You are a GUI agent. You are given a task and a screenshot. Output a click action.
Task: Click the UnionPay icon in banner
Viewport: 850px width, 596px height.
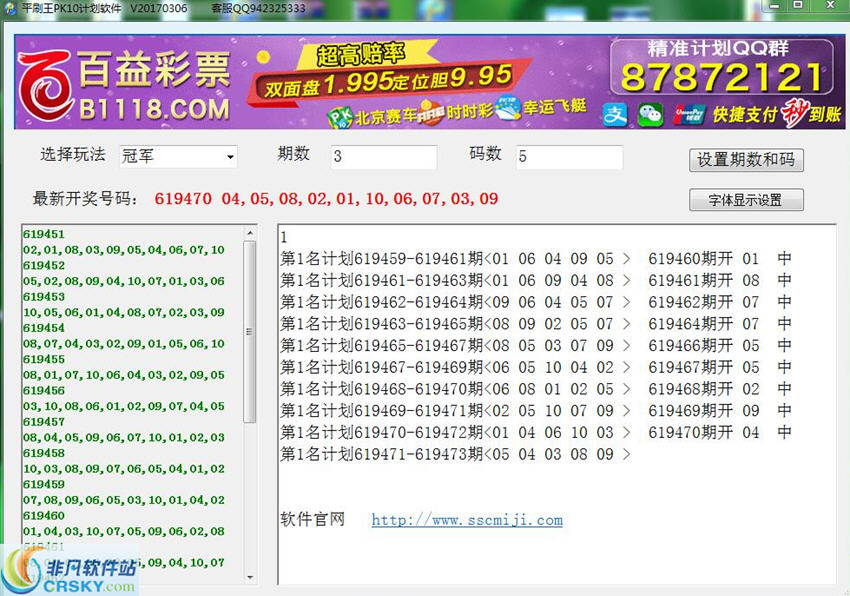tap(688, 114)
